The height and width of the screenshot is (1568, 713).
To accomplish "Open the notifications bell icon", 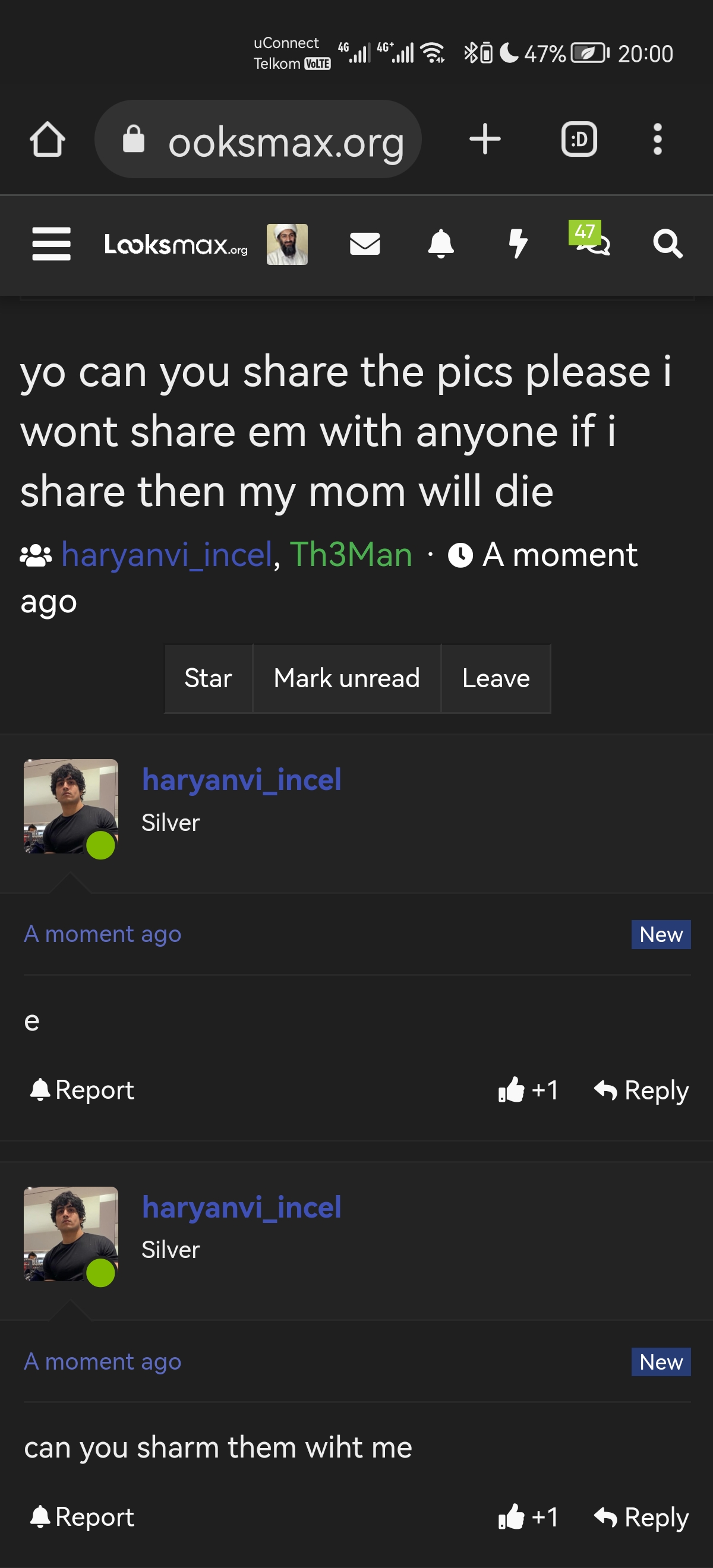I will pyautogui.click(x=441, y=244).
